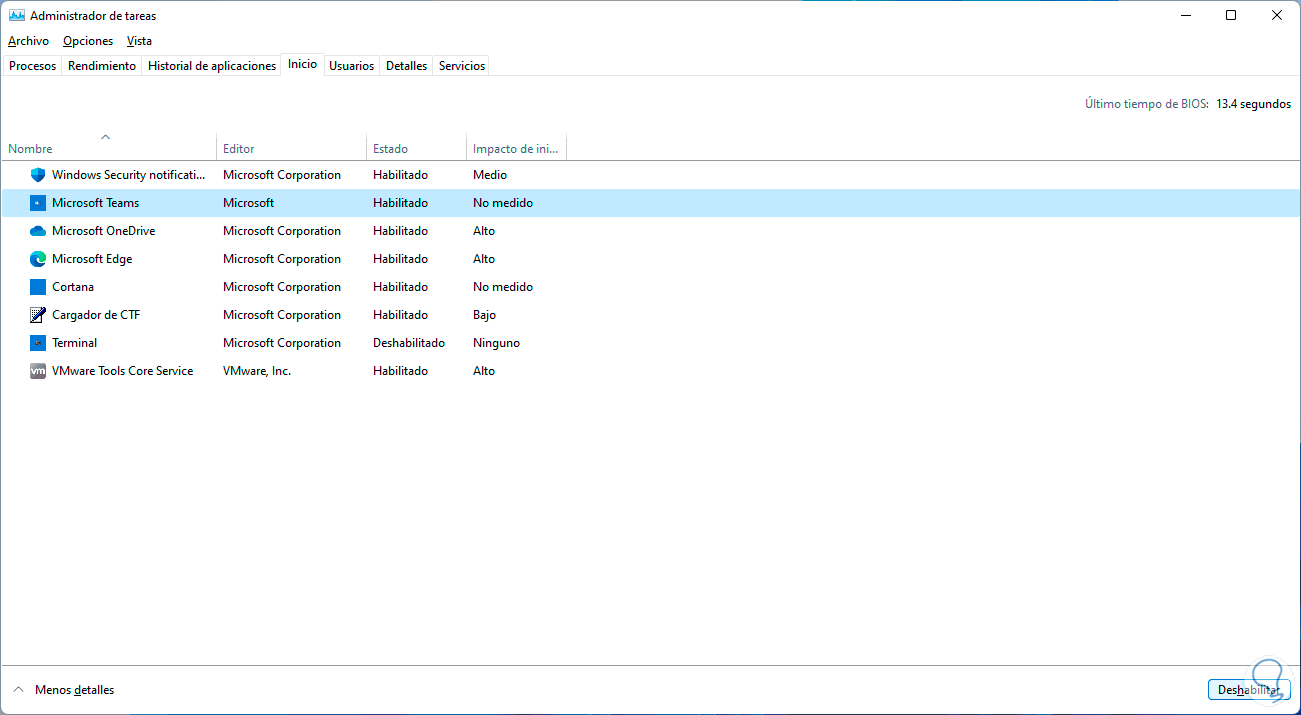The image size is (1301, 715).
Task: Sort by the Editor column header
Action: pyautogui.click(x=291, y=148)
